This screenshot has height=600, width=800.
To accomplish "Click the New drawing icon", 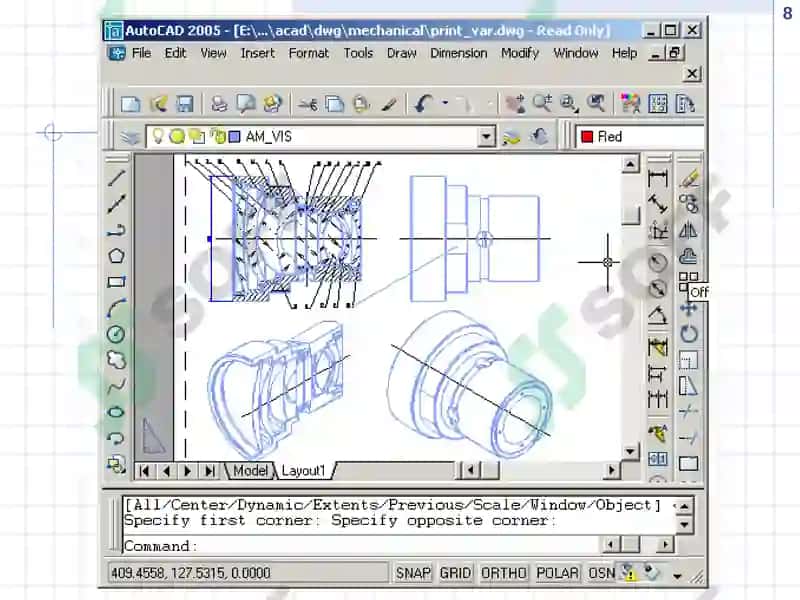I will pyautogui.click(x=131, y=104).
